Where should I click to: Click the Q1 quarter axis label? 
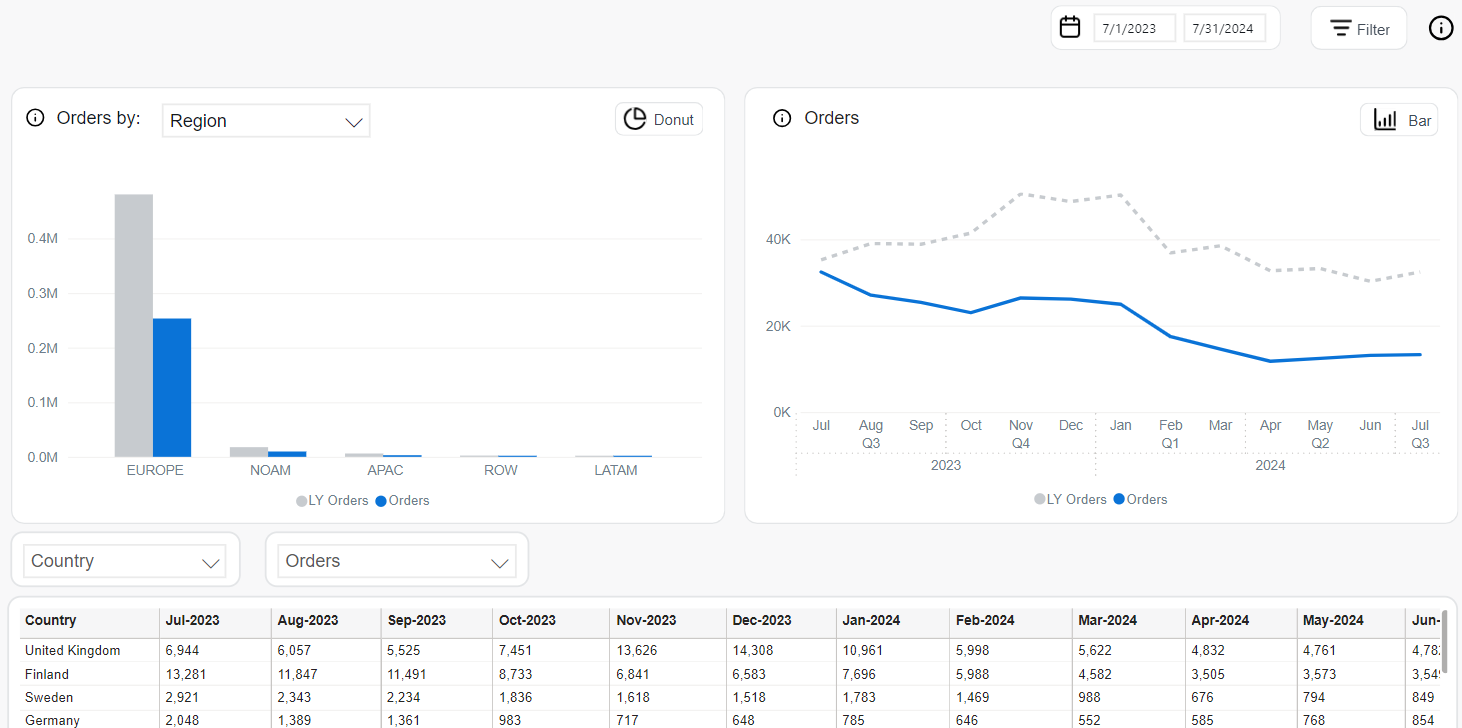pos(1171,443)
